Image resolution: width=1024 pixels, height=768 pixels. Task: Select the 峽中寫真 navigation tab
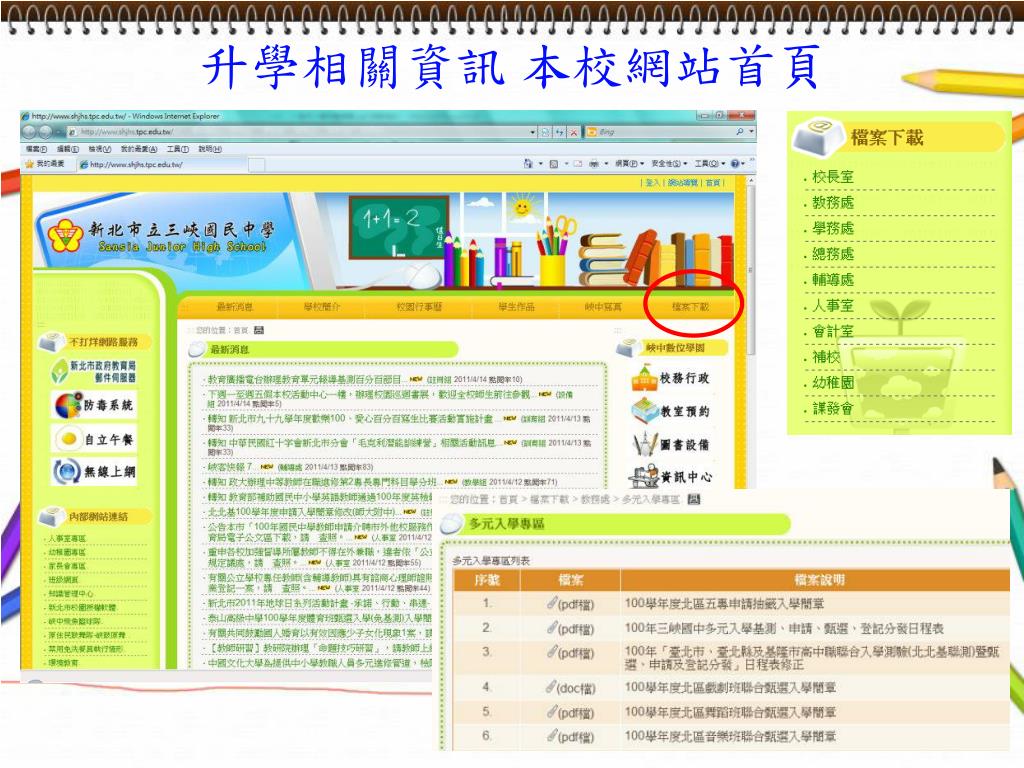603,306
